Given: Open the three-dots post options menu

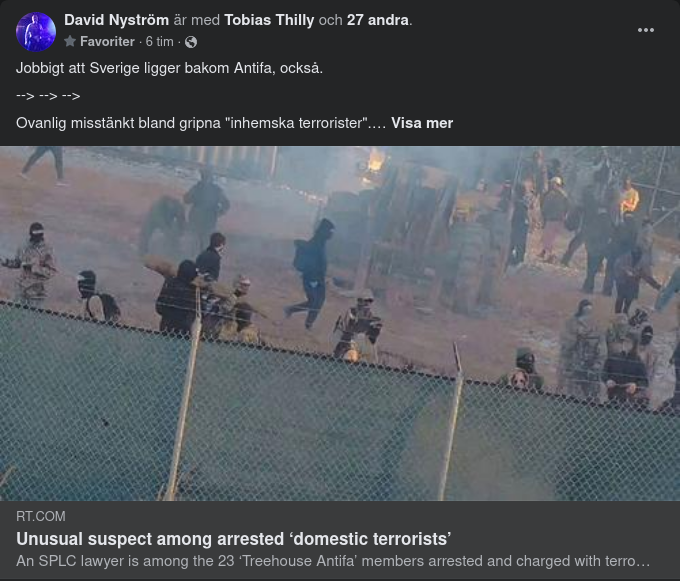Looking at the screenshot, I should tap(645, 30).
